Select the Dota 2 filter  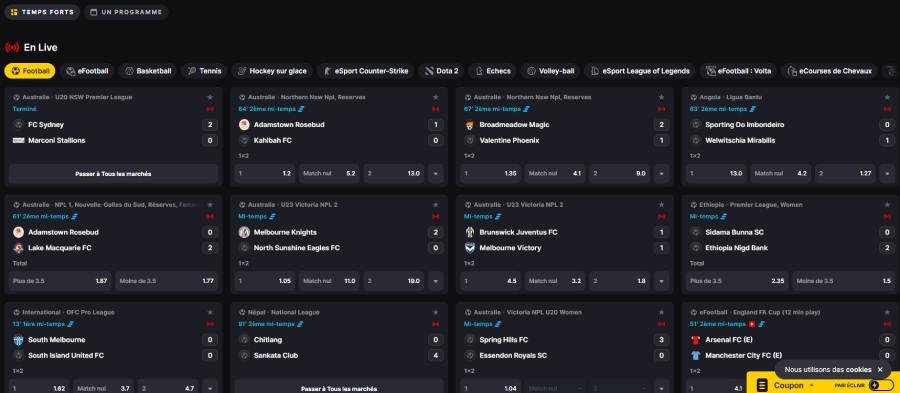[441, 71]
